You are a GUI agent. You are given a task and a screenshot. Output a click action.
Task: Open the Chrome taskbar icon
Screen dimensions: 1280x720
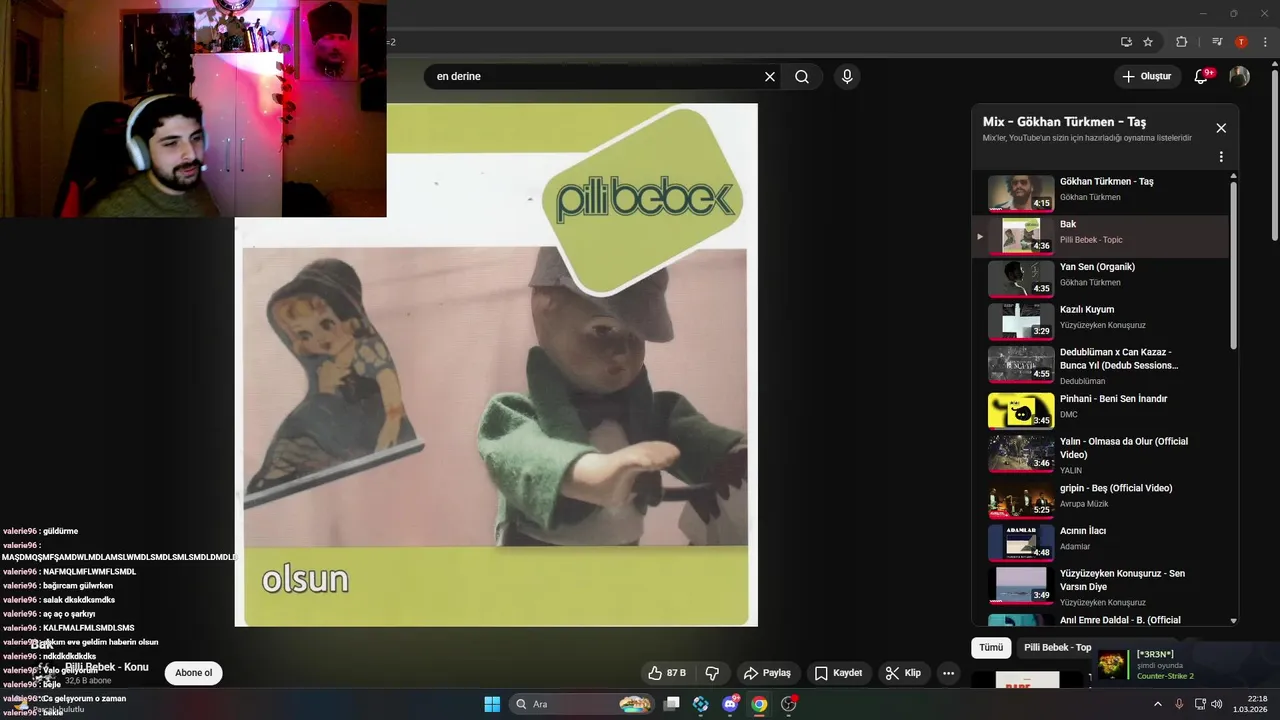[759, 704]
